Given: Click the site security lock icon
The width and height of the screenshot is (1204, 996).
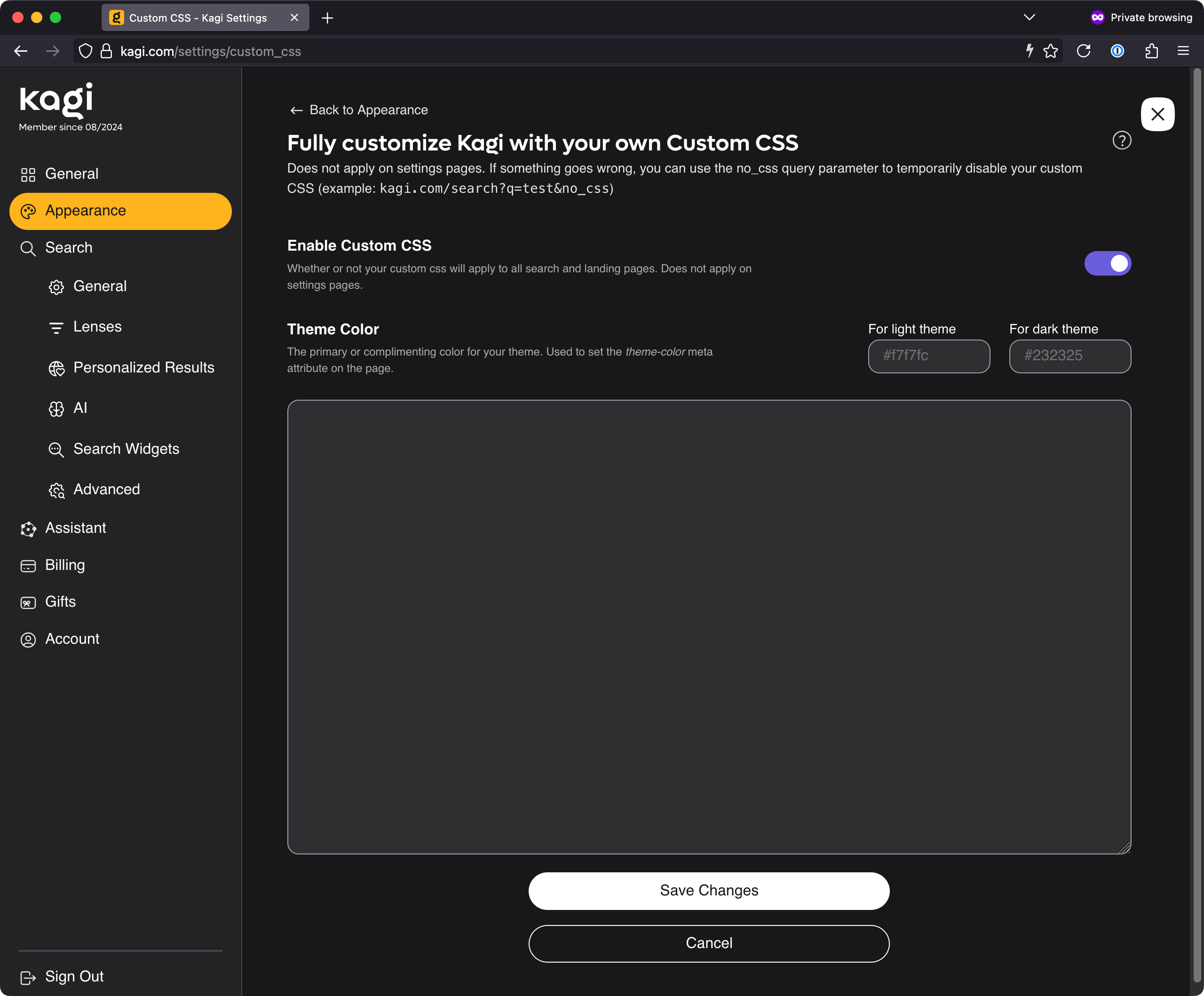Looking at the screenshot, I should tap(106, 51).
